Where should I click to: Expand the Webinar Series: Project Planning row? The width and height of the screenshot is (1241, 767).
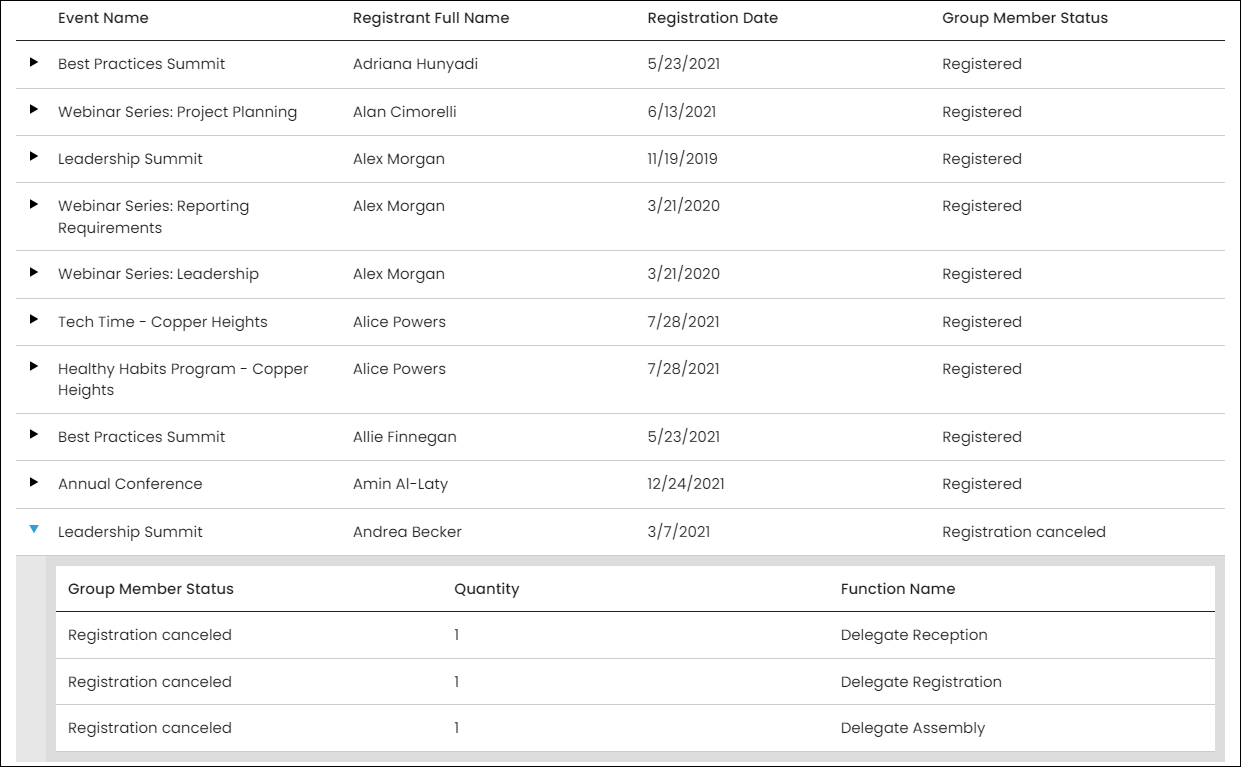pyautogui.click(x=34, y=110)
